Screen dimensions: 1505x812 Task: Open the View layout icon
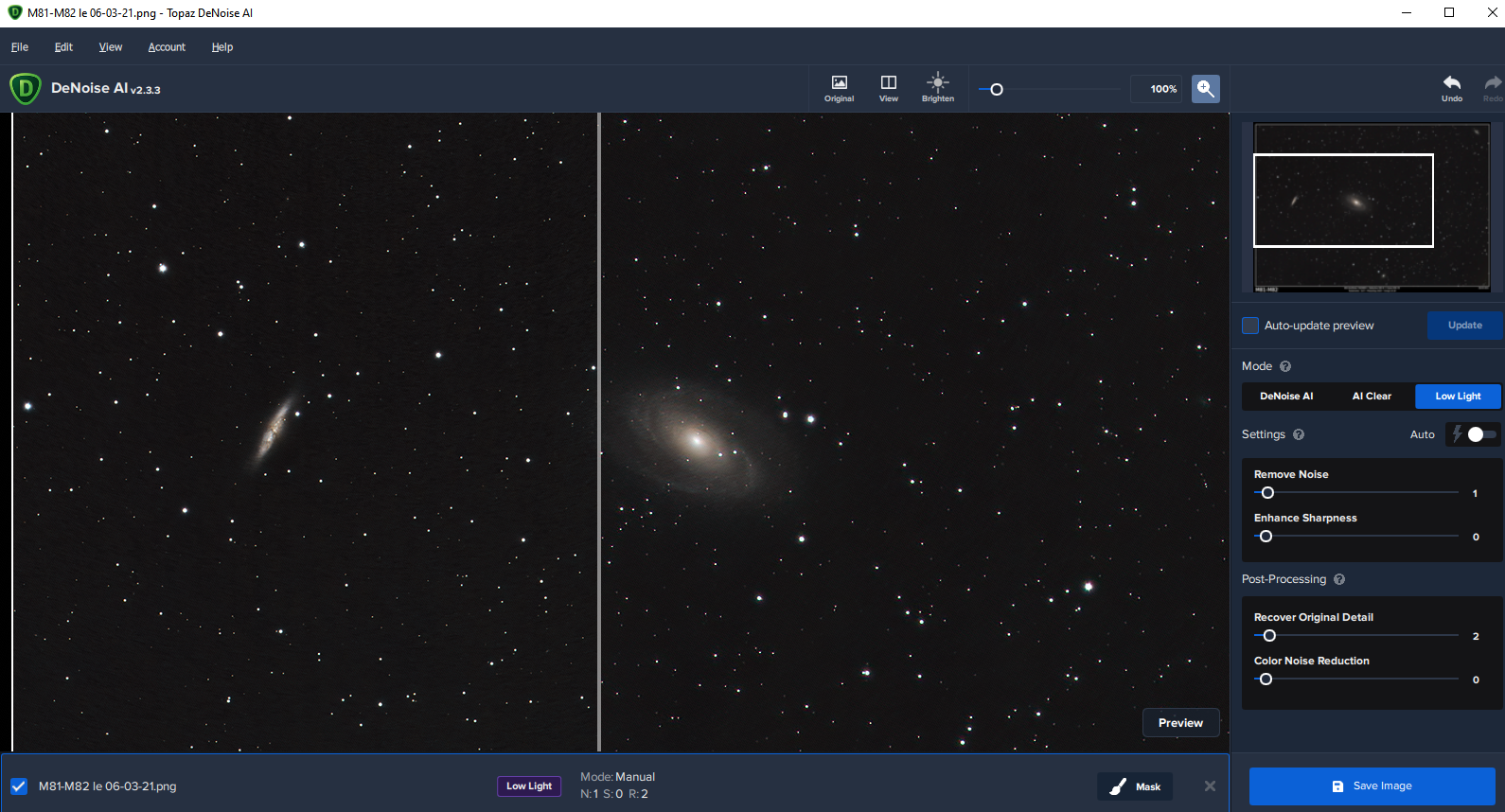888,89
